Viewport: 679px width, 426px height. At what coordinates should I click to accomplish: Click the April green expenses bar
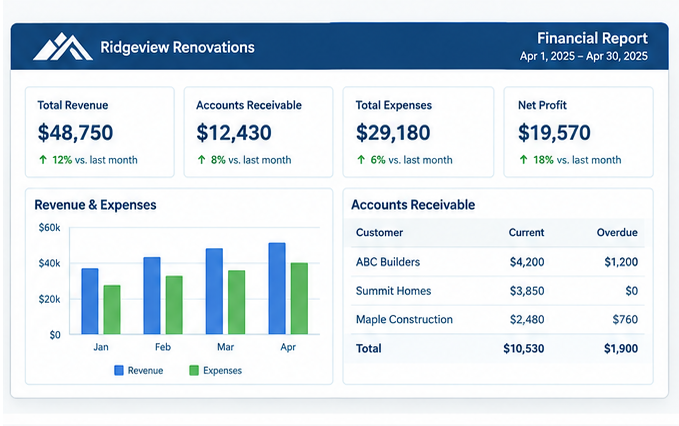pos(299,298)
